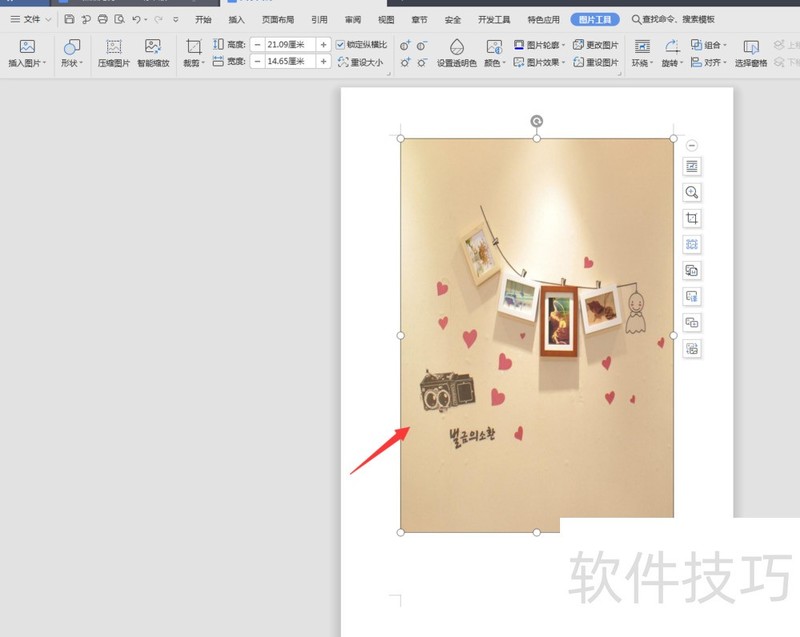Click the Undo arrow icon
The image size is (800, 637).
pyautogui.click(x=136, y=19)
